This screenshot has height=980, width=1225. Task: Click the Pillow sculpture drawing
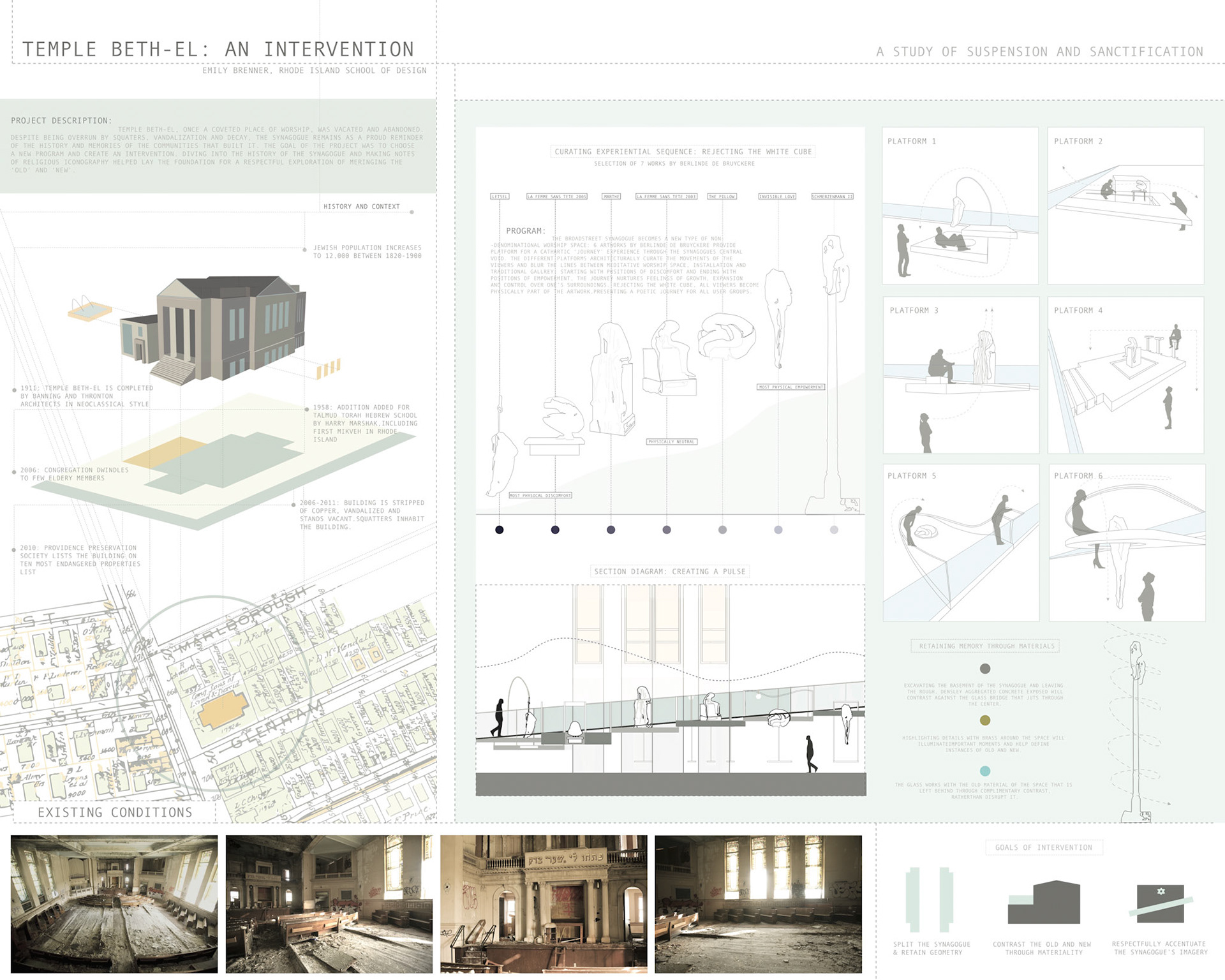726,336
